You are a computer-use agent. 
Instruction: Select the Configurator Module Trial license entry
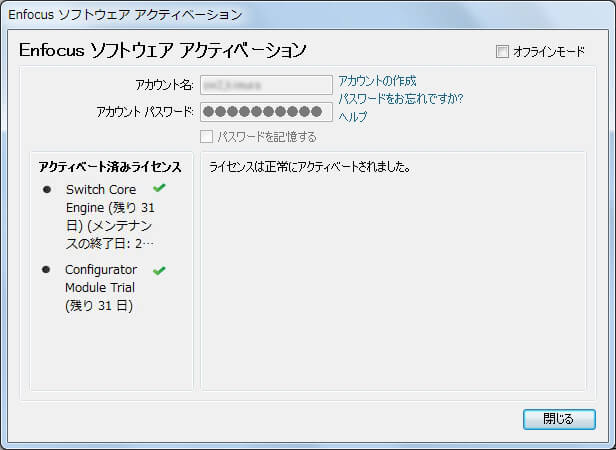tap(101, 288)
